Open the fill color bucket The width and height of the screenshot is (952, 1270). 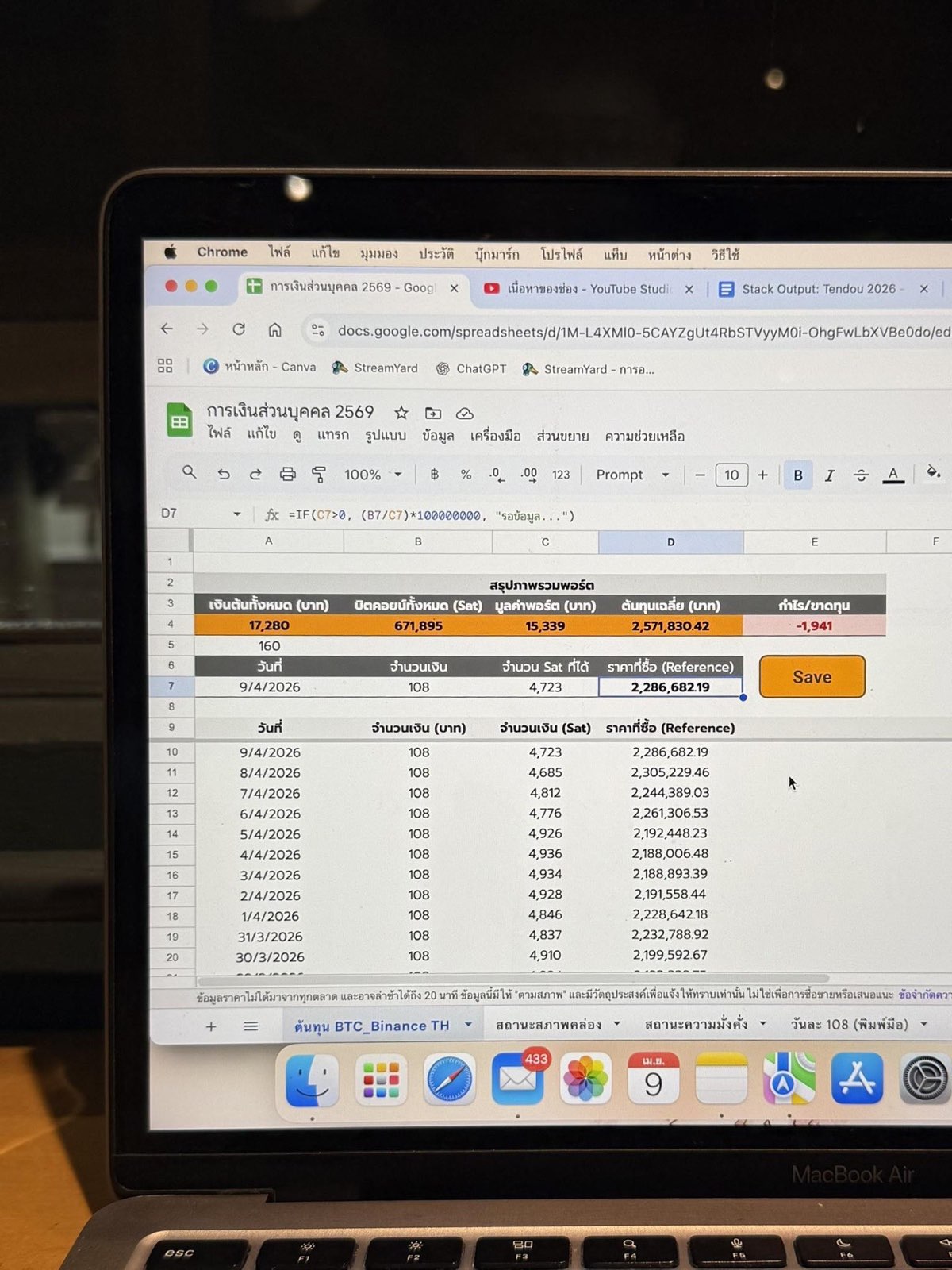pyautogui.click(x=933, y=473)
